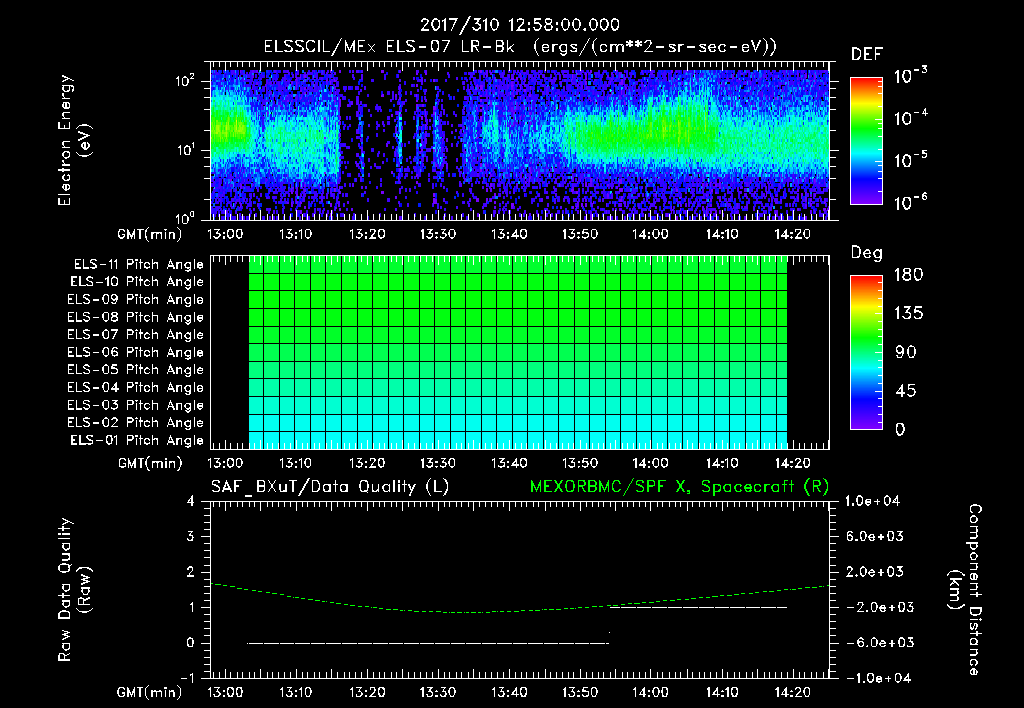The height and width of the screenshot is (708, 1024).
Task: Click the 10^2 tick on the electron energy axis
Action: click(x=185, y=81)
